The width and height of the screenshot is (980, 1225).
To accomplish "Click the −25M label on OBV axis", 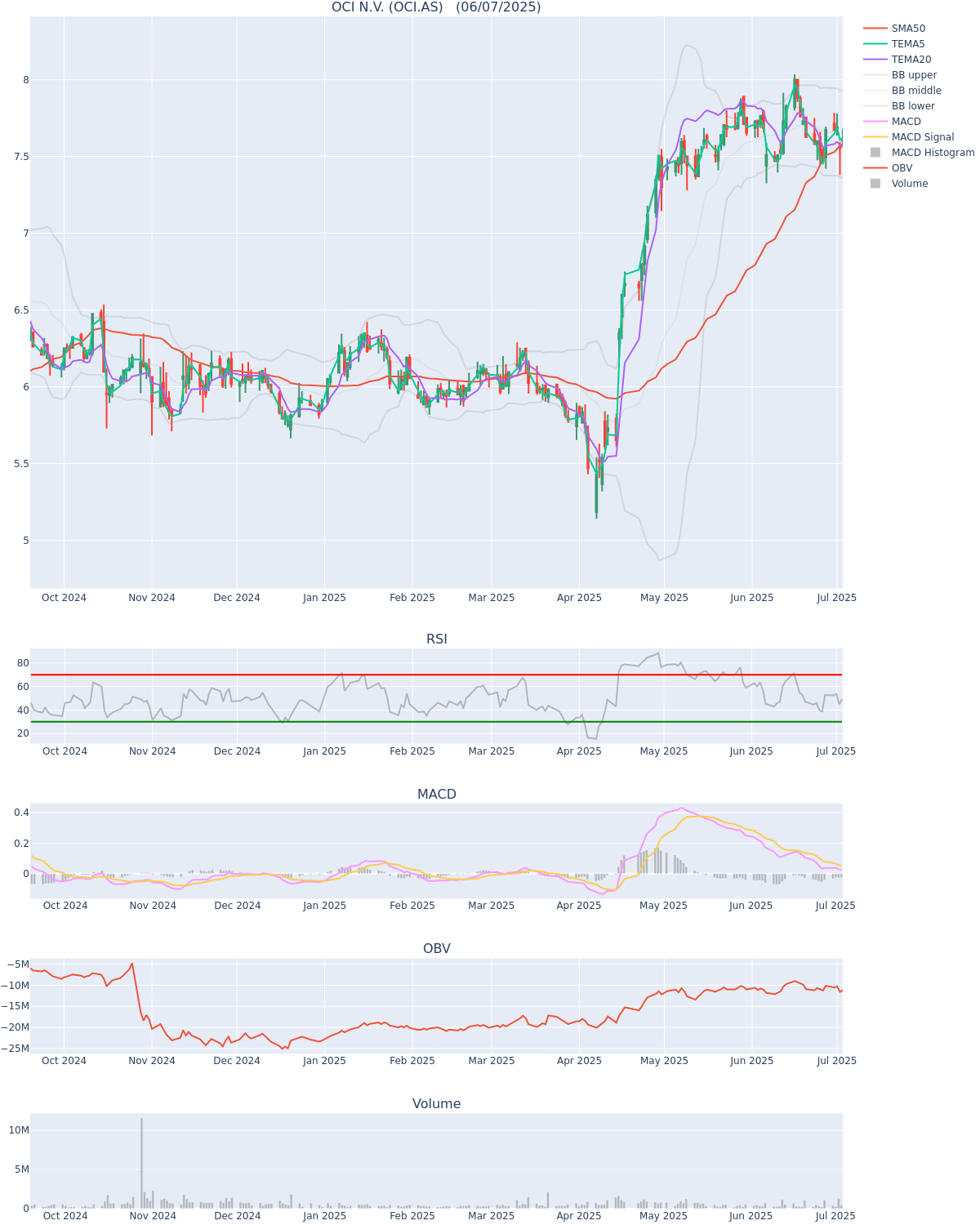I will tap(16, 1049).
